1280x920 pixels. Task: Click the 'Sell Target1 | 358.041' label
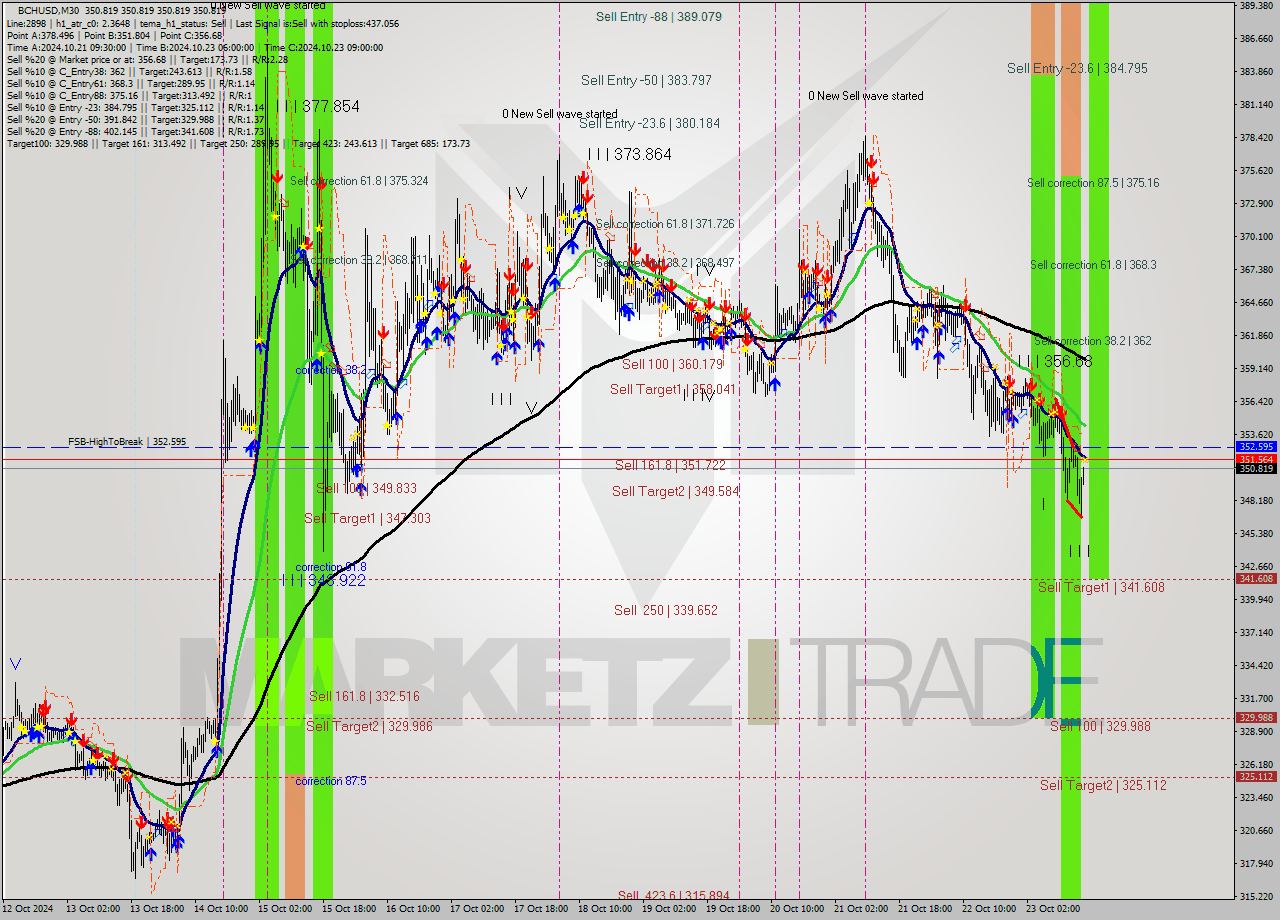click(673, 389)
